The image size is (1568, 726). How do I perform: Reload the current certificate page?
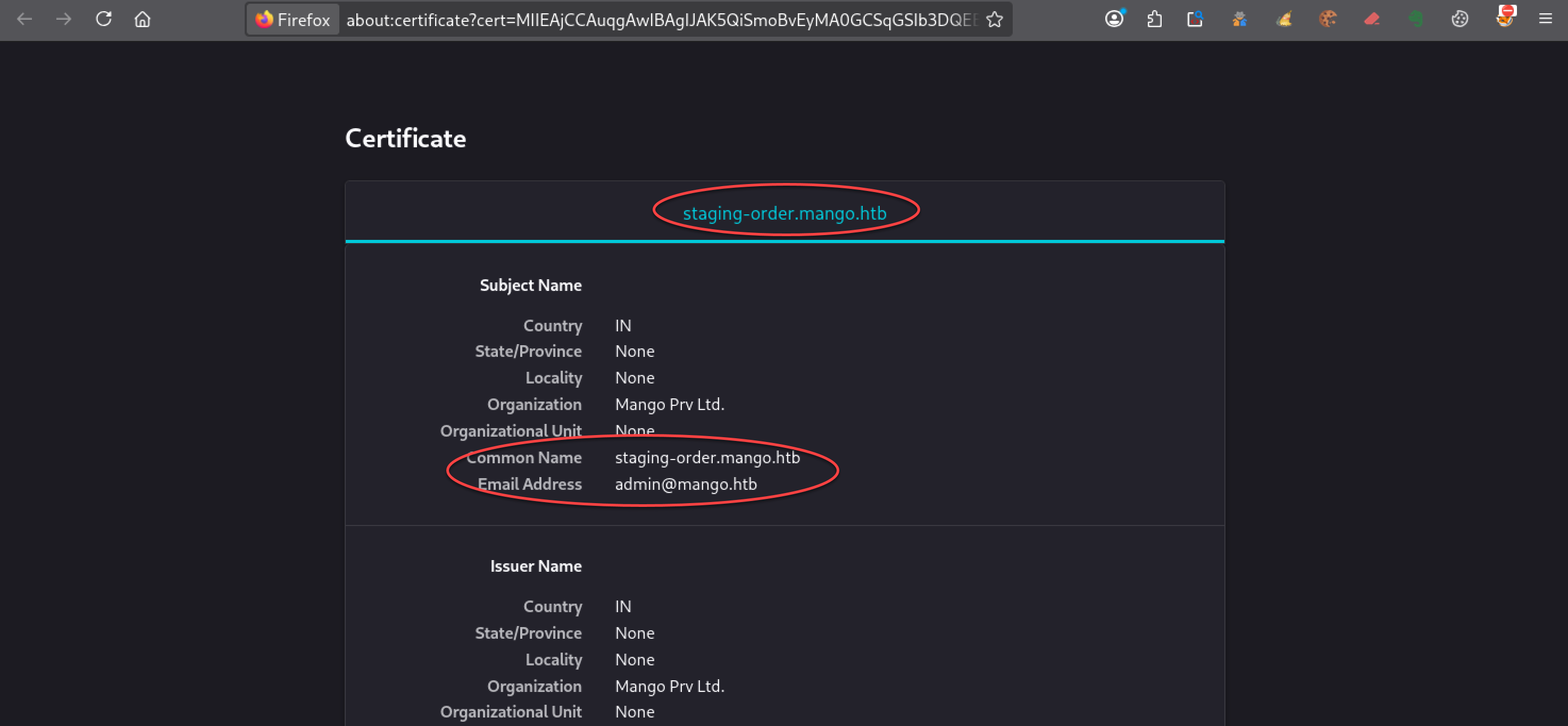(x=104, y=20)
